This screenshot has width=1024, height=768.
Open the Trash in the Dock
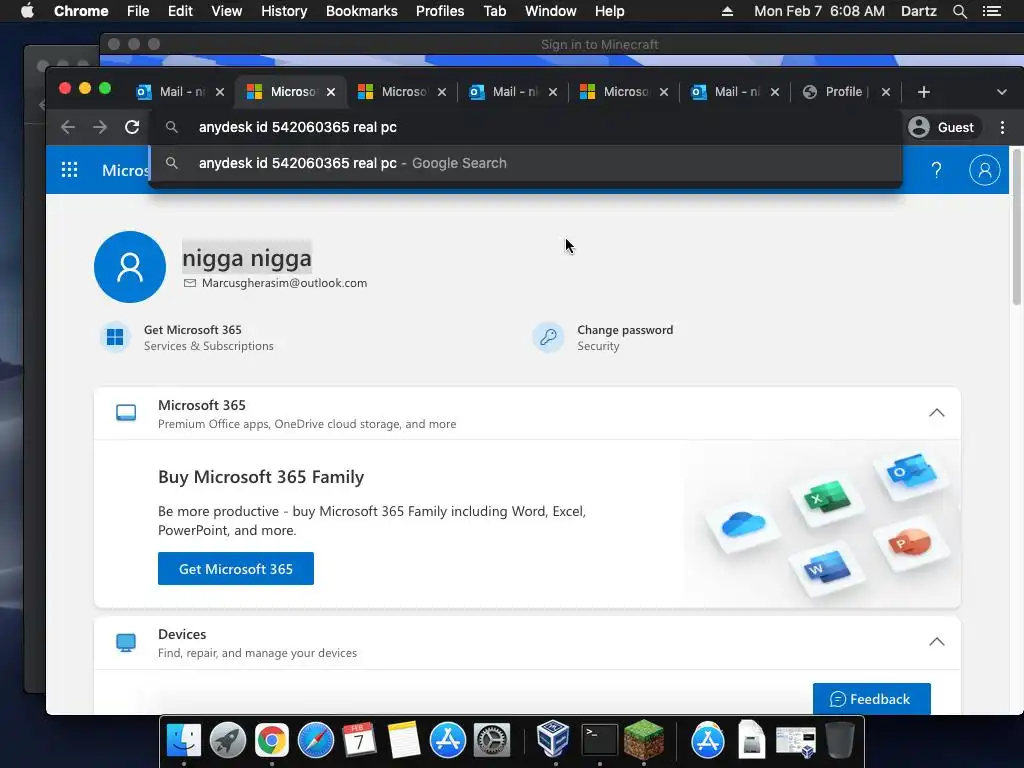[839, 740]
